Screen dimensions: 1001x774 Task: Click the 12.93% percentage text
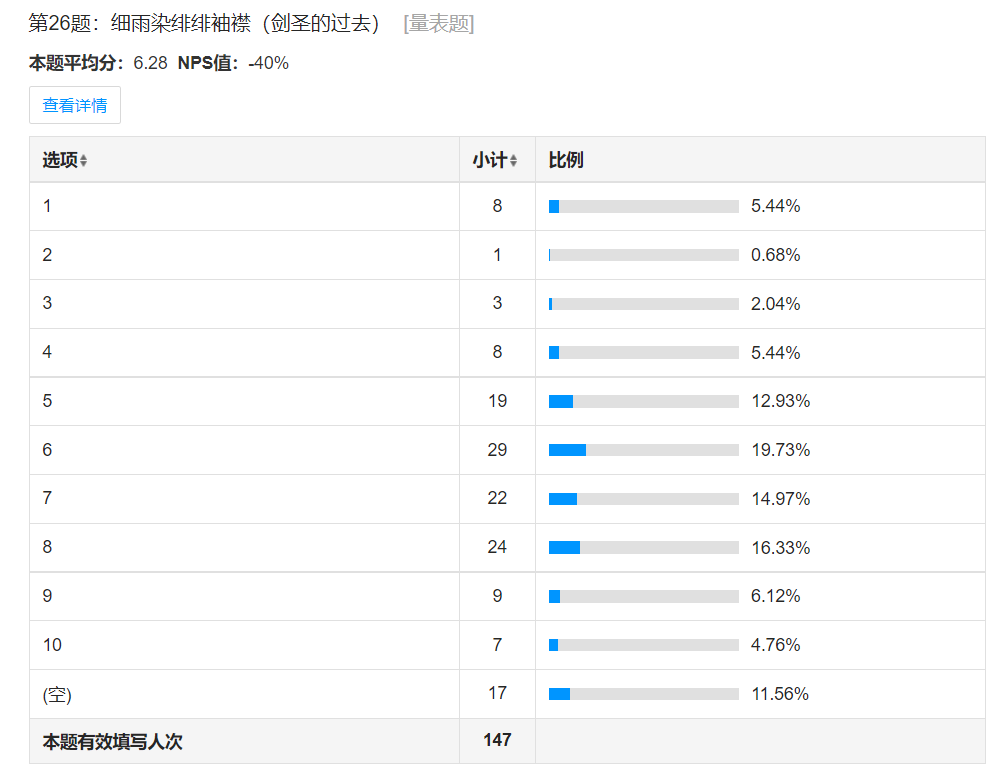(x=780, y=401)
